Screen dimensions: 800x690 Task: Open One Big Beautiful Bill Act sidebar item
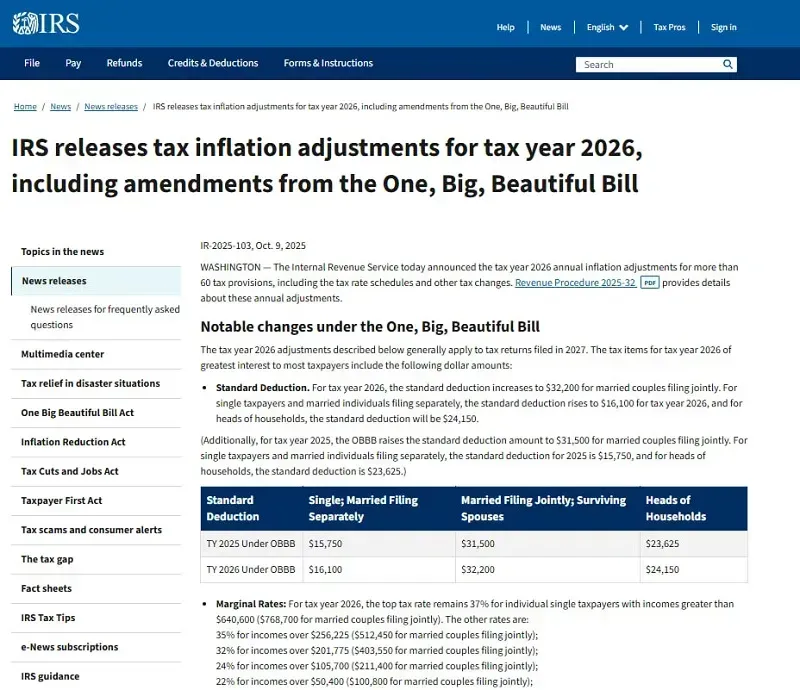point(77,413)
